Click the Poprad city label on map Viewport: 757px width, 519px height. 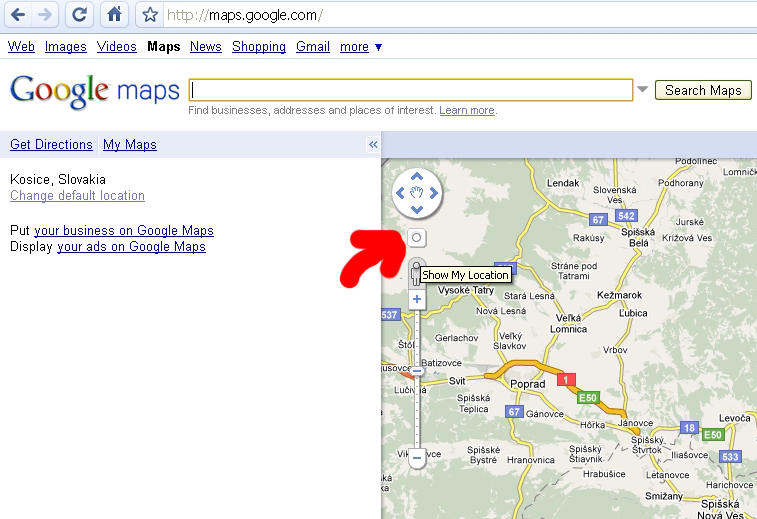pyautogui.click(x=527, y=384)
